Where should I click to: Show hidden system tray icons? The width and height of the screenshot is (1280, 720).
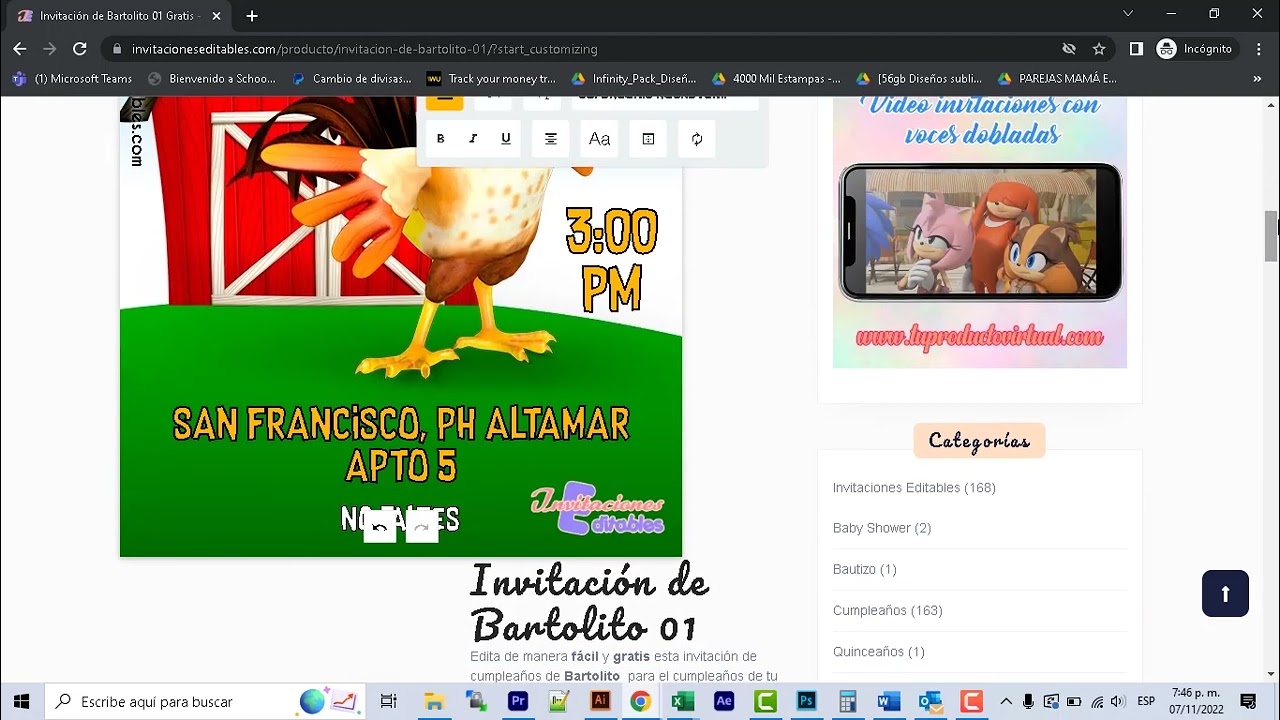[1006, 701]
